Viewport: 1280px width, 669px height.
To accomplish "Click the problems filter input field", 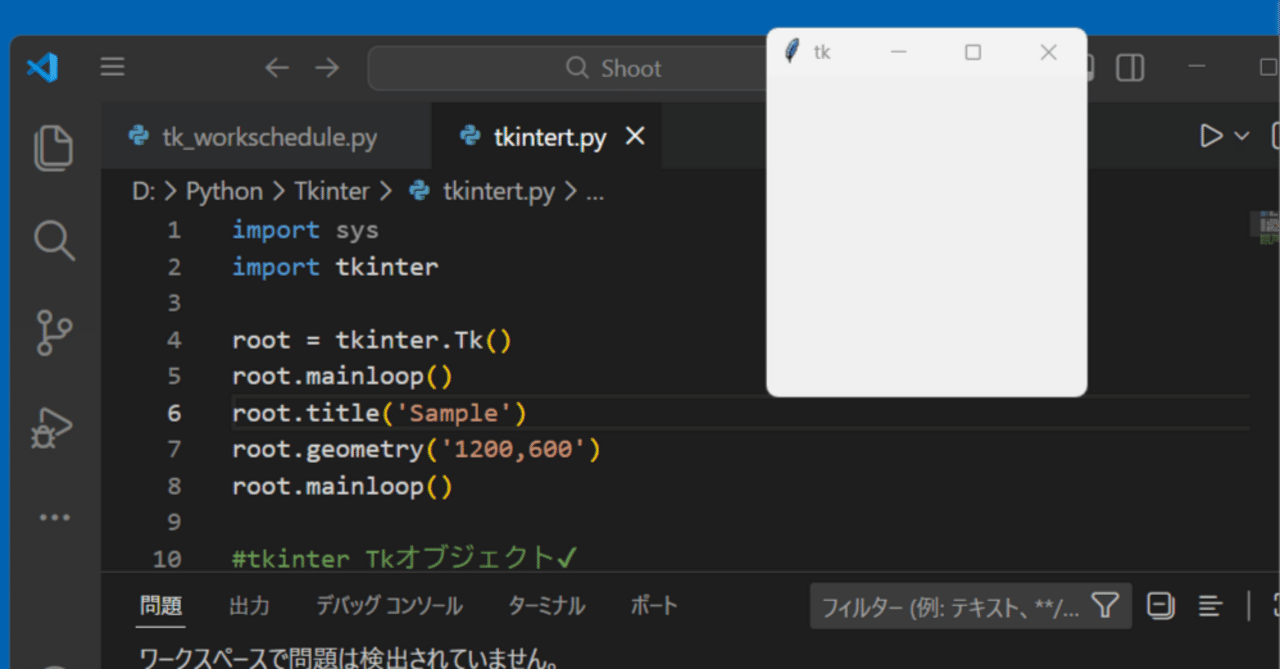I will click(x=950, y=605).
